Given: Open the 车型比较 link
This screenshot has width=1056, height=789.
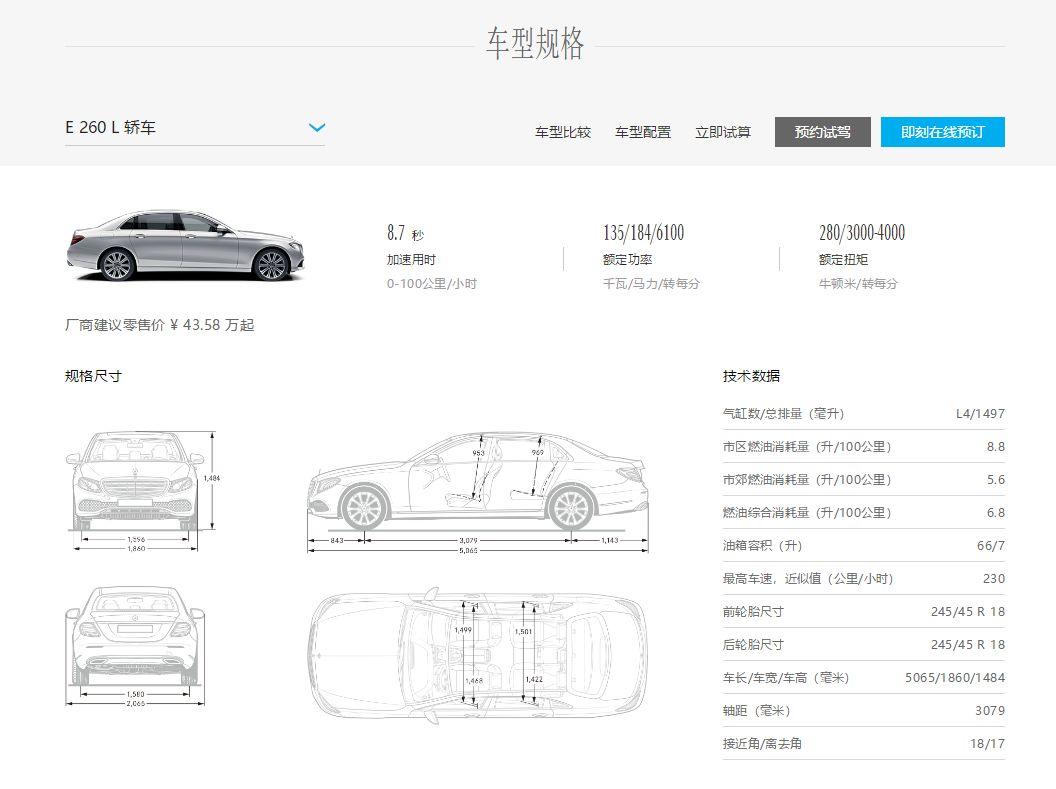Looking at the screenshot, I should point(562,132).
